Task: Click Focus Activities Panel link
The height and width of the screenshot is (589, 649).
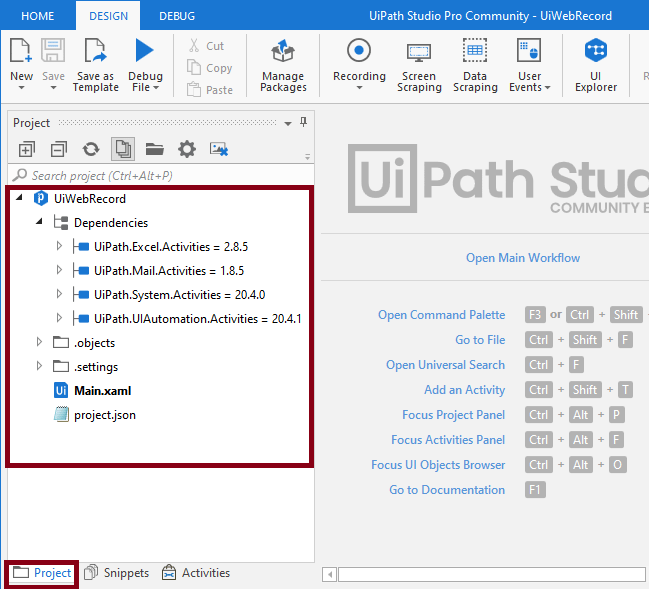Action: pyautogui.click(x=448, y=440)
